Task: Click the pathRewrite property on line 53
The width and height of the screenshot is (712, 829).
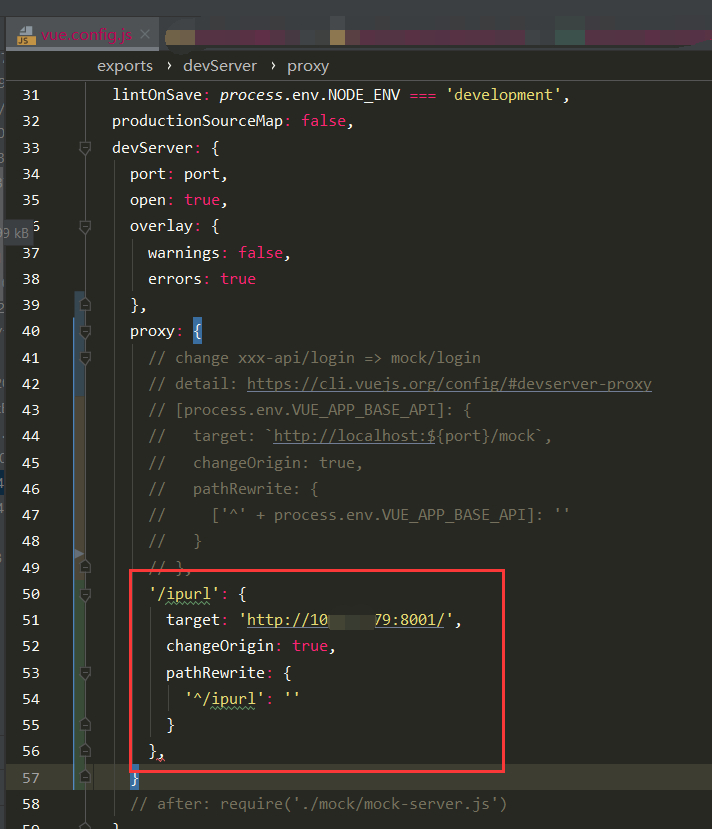Action: click(x=216, y=673)
